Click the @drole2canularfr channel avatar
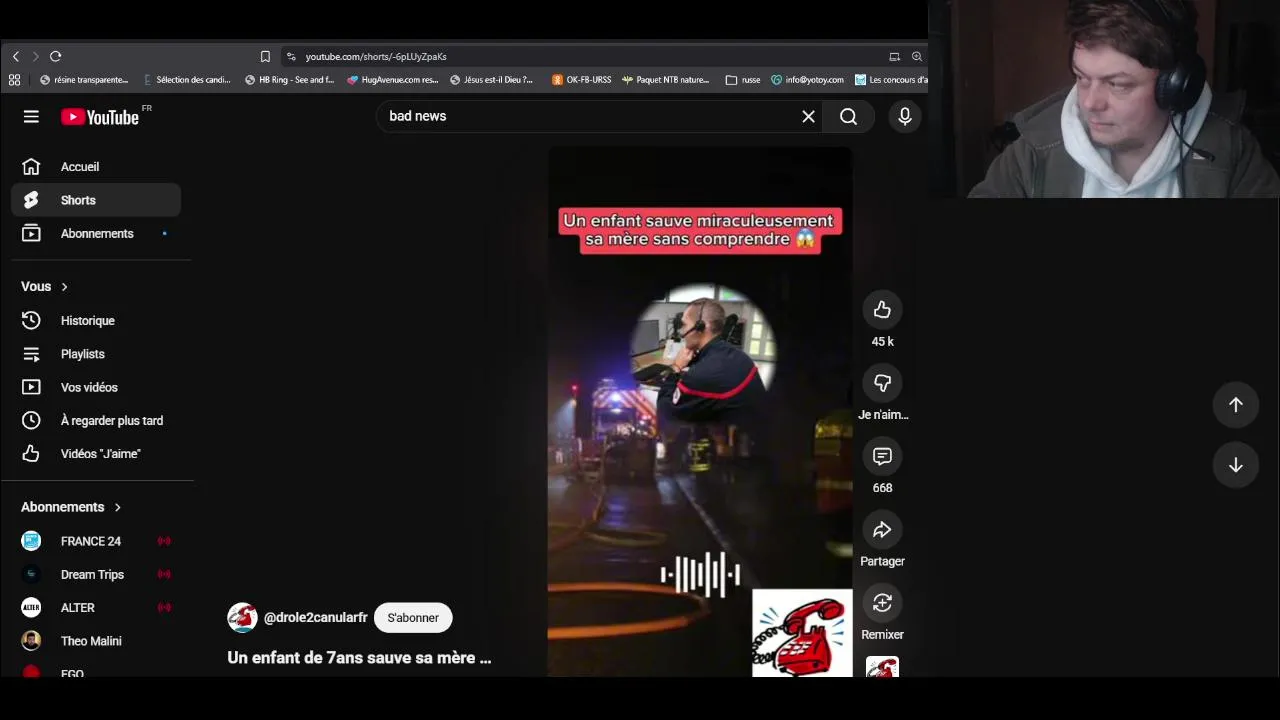 242,618
